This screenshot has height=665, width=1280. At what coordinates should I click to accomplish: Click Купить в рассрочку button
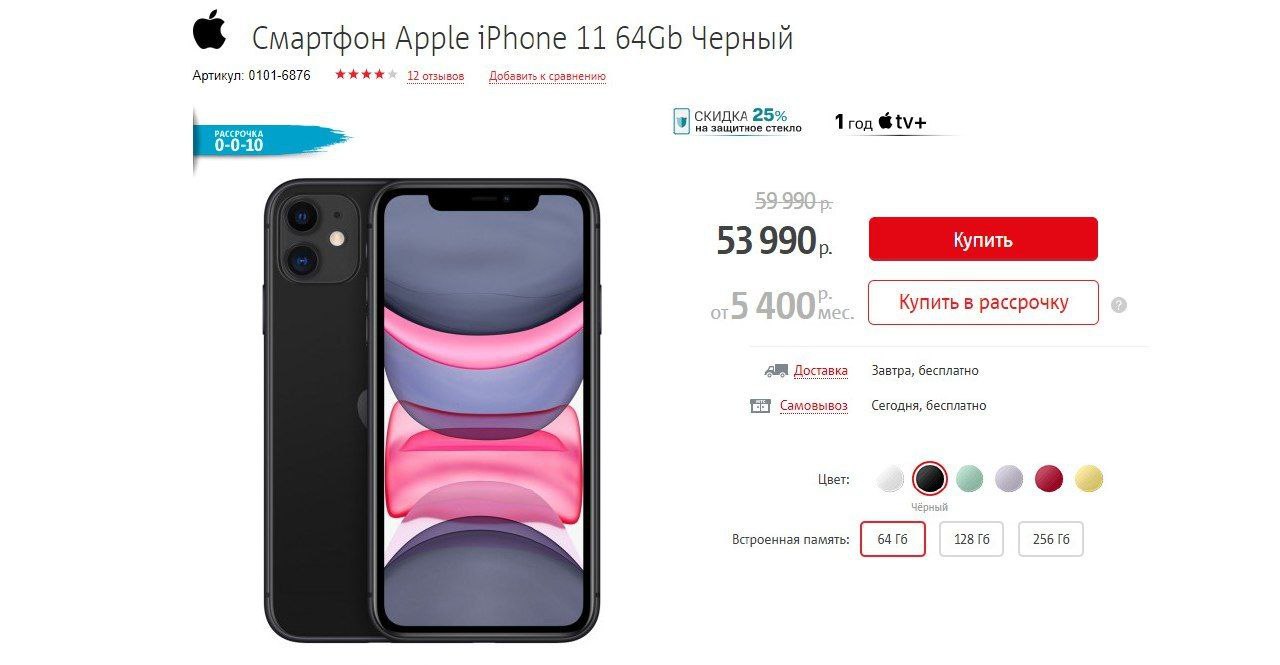(983, 303)
